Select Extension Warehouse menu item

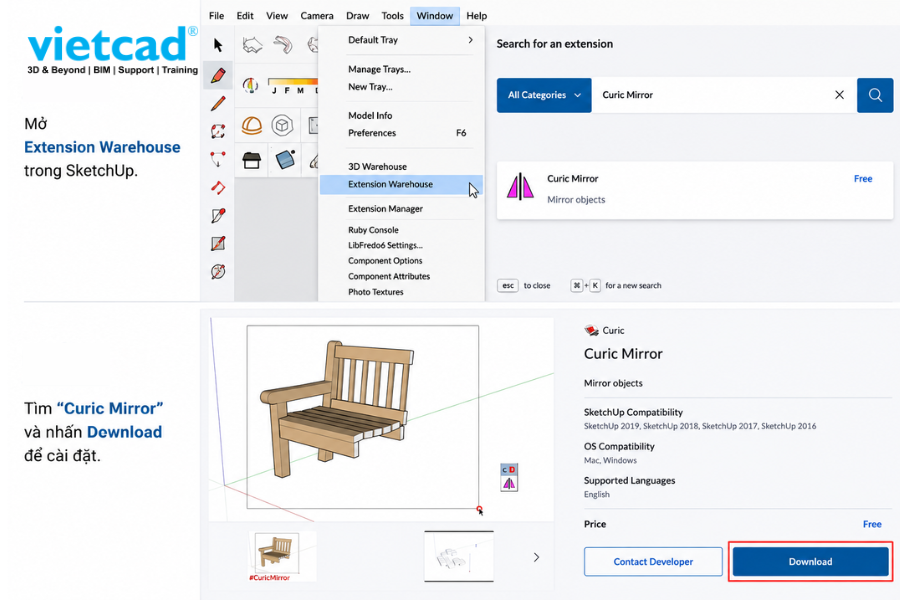tap(401, 184)
